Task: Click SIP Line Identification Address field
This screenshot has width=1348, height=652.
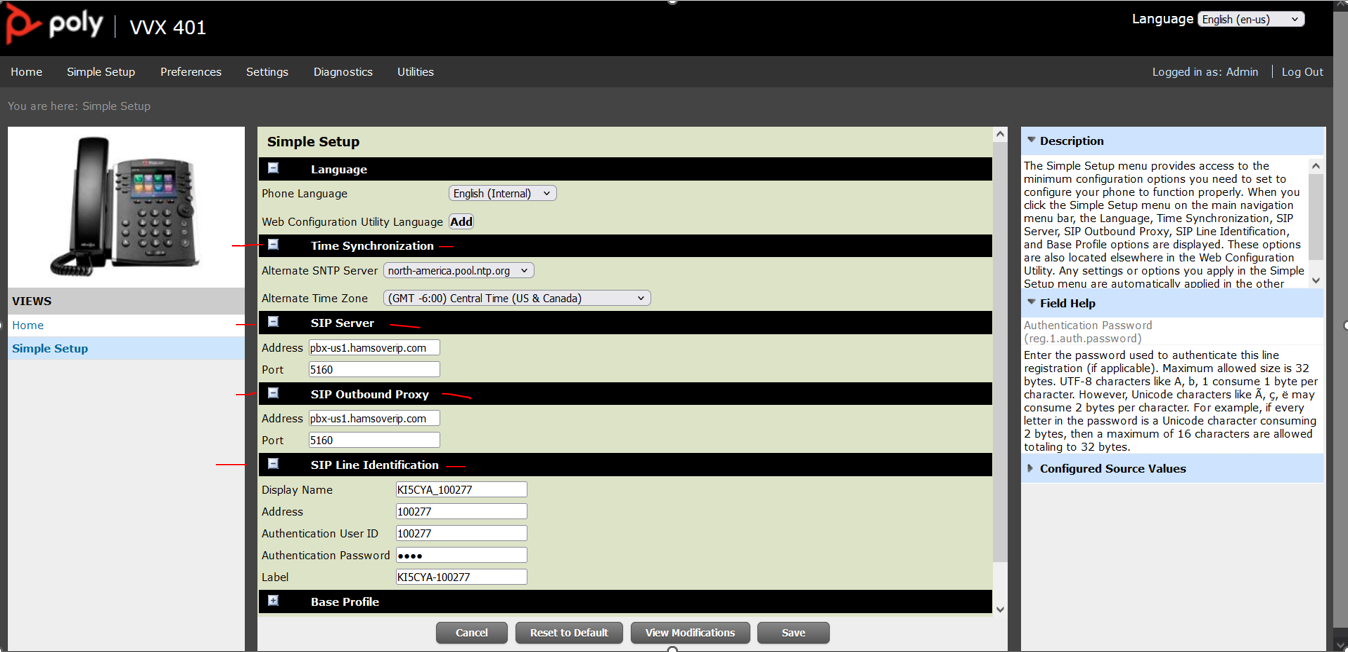Action: click(461, 511)
